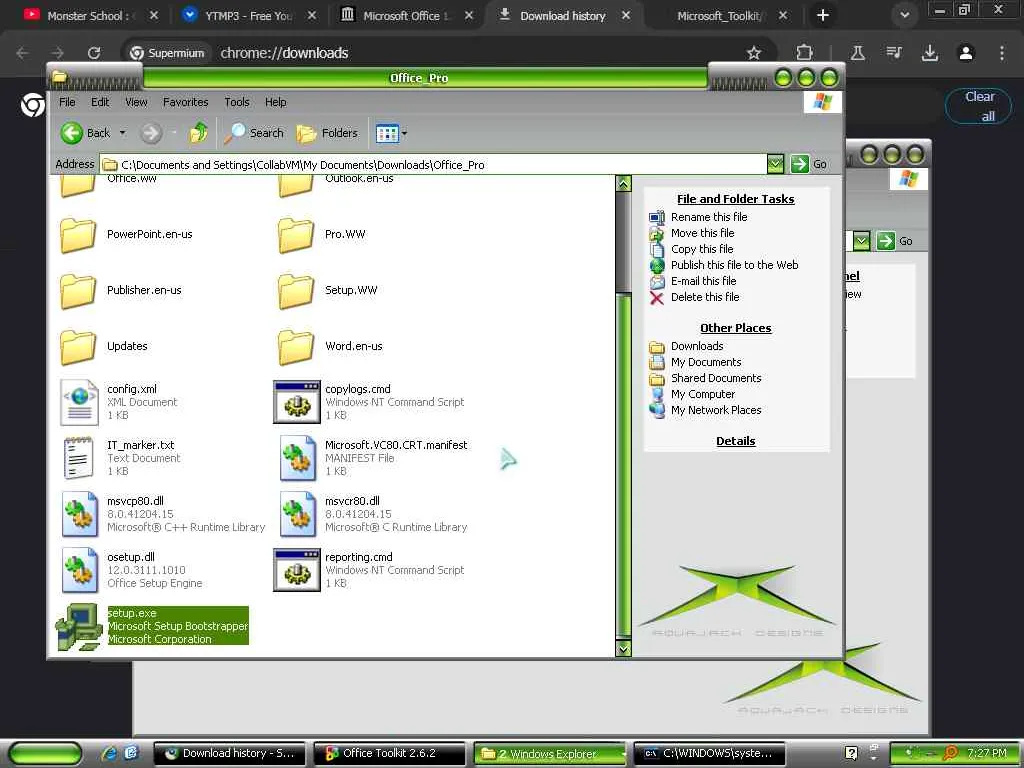This screenshot has width=1024, height=768.
Task: Open the Favorites menu
Action: [185, 102]
